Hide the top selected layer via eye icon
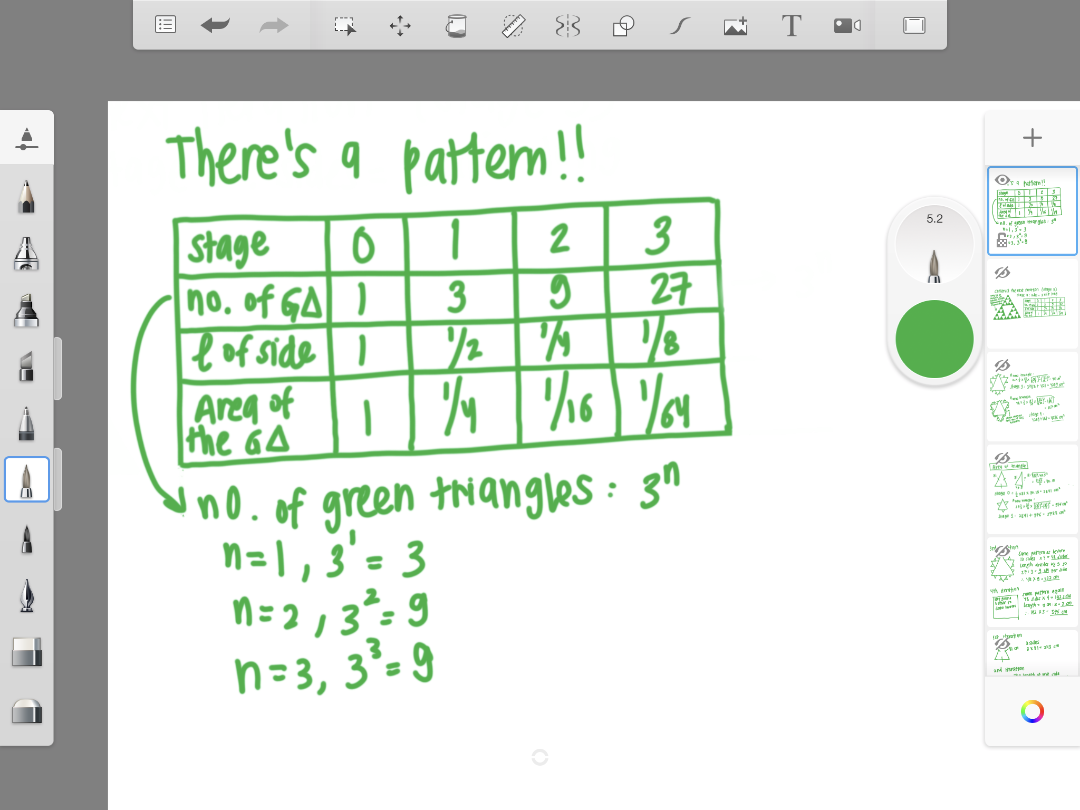The image size is (1080, 810). [x=1002, y=180]
